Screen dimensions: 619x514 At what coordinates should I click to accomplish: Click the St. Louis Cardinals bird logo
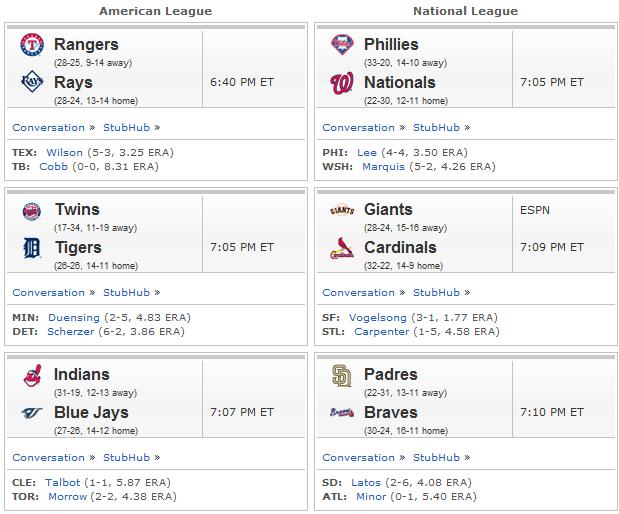[x=342, y=248]
